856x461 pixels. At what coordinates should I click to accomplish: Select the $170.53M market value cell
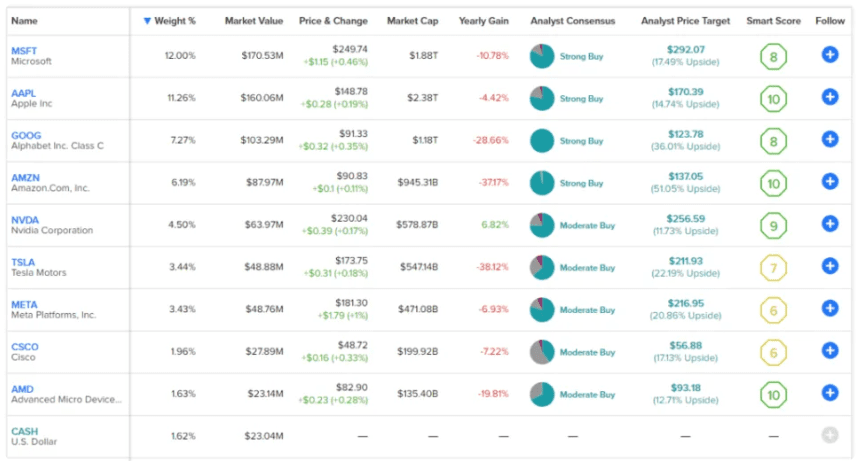263,56
